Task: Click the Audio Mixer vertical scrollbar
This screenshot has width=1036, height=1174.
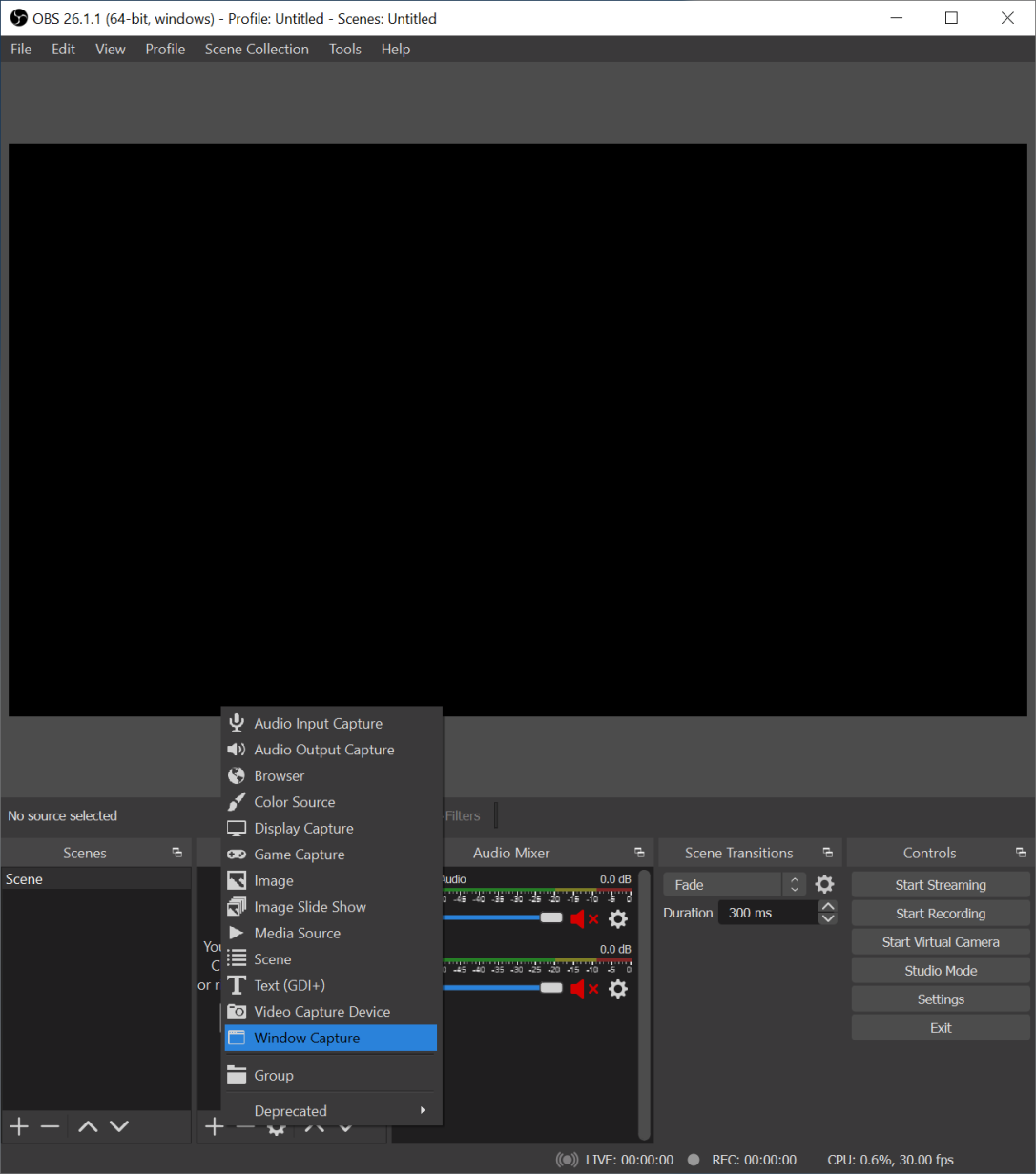Action: tap(645, 1004)
